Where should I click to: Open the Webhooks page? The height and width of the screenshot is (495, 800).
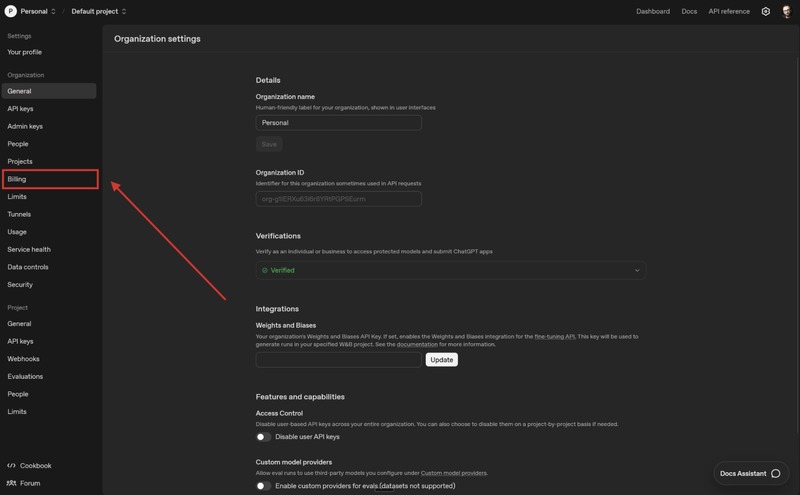point(23,359)
